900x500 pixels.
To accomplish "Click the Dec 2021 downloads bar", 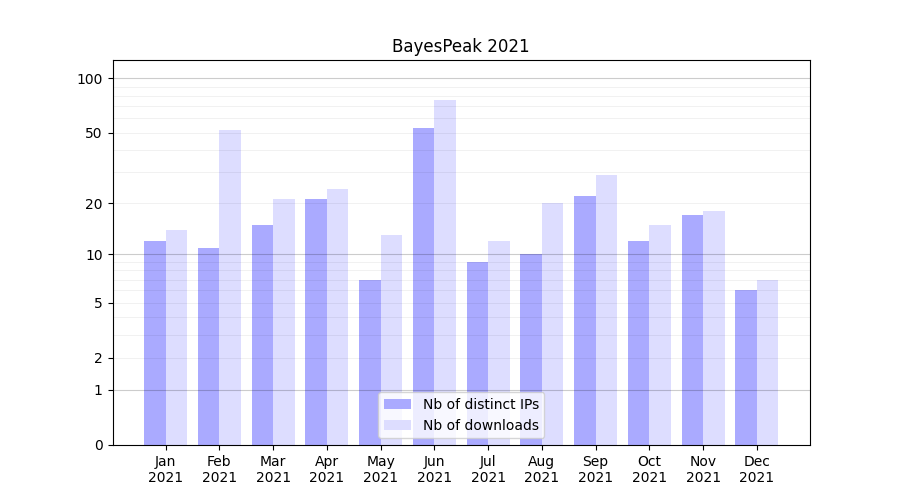I will (767, 362).
